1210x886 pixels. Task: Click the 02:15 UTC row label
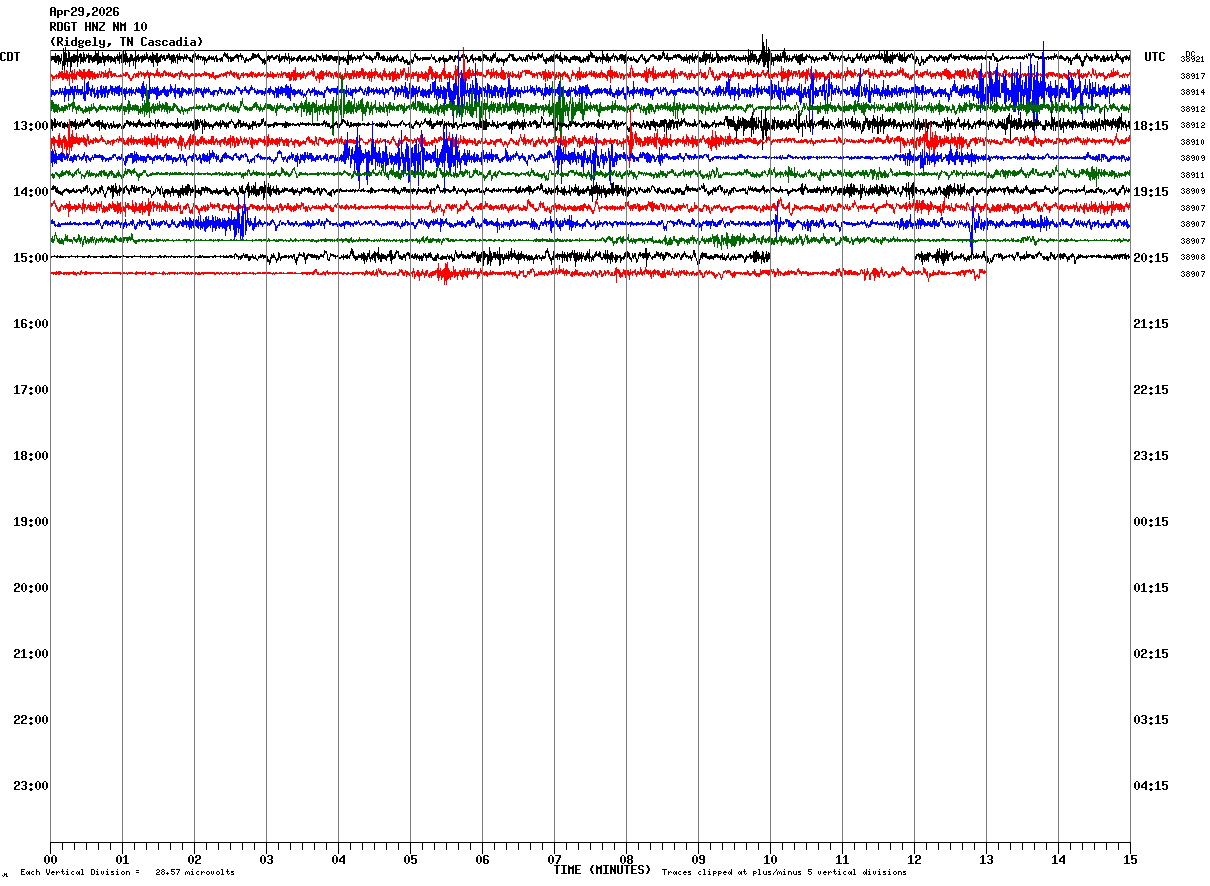tap(1151, 654)
